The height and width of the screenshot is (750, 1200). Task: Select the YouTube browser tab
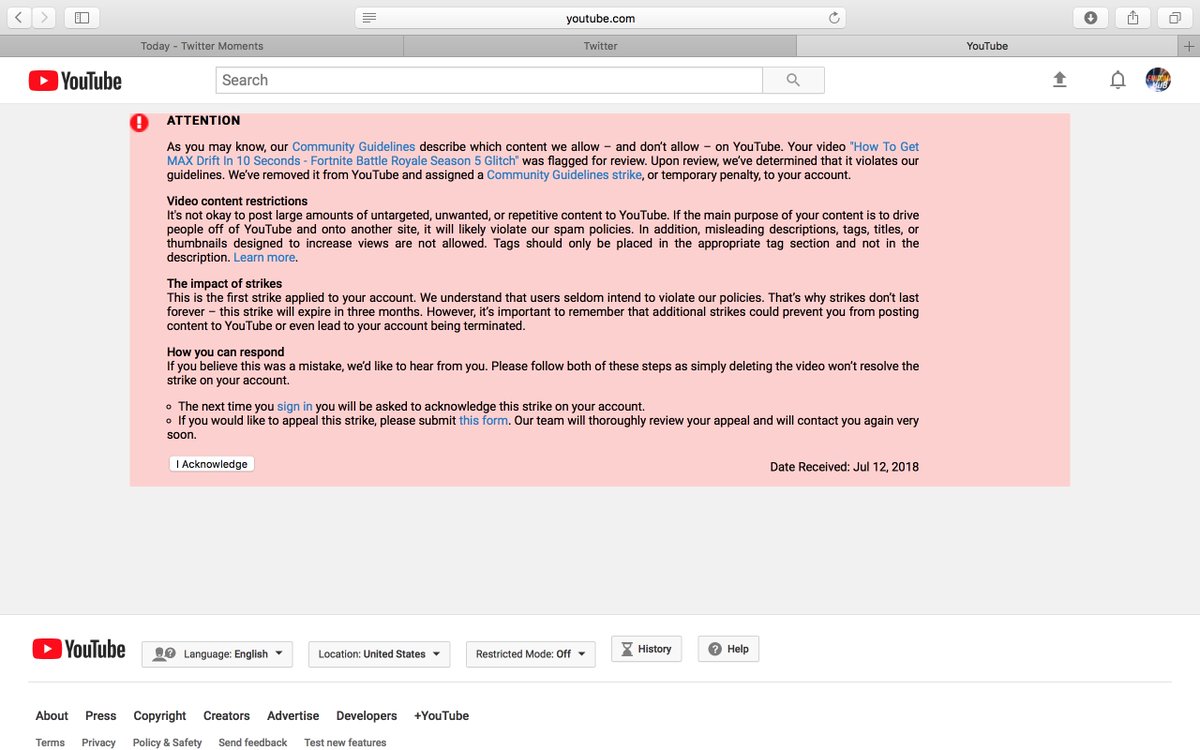click(987, 46)
